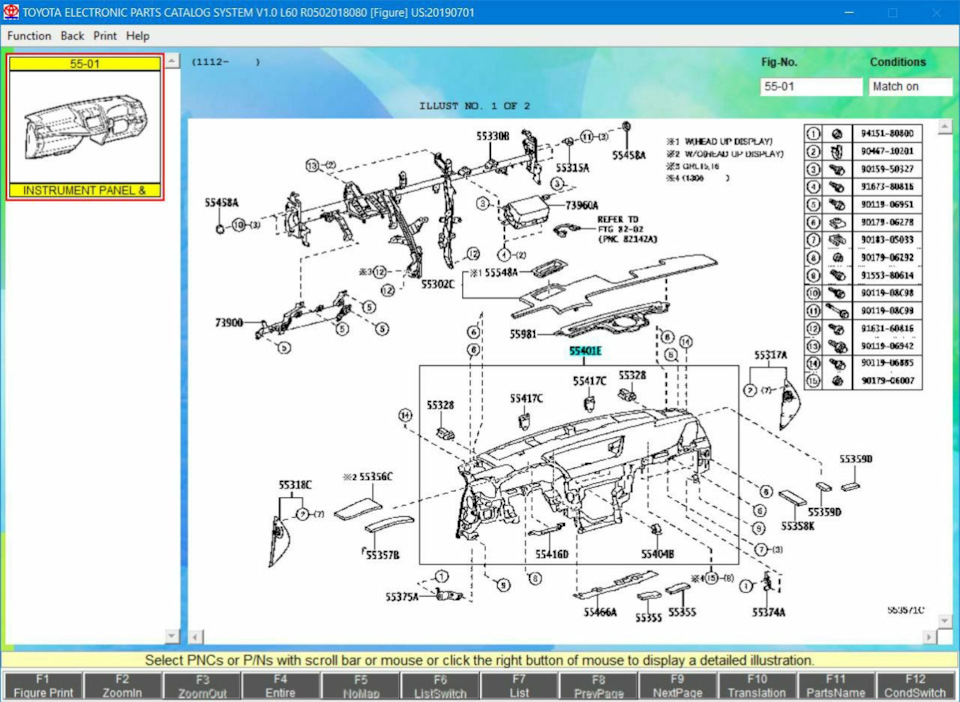The width and height of the screenshot is (960, 702).
Task: Click inside the Fig-No input field
Action: click(810, 87)
